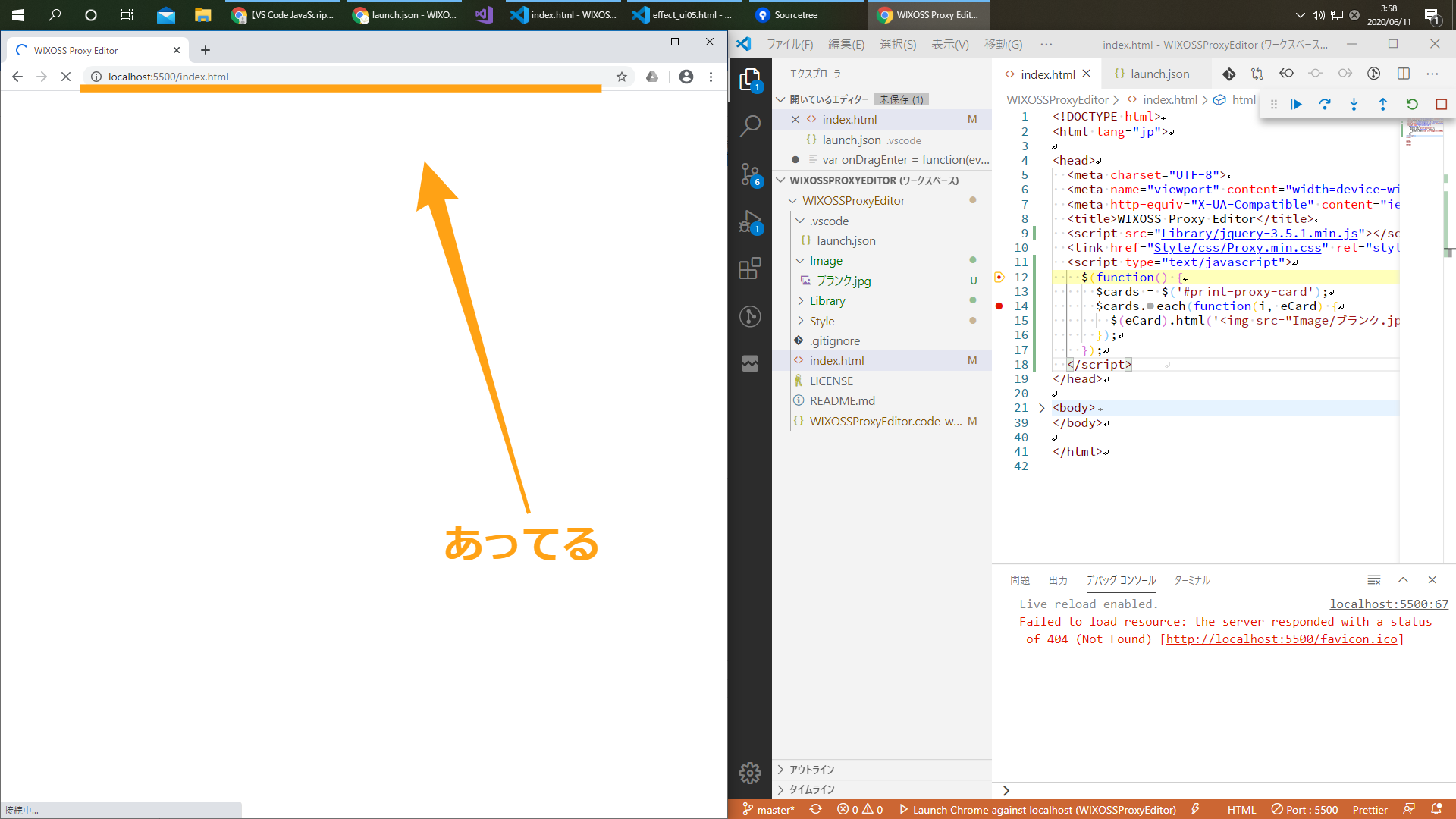Open the Explorer view in activity bar
The height and width of the screenshot is (819, 1456).
[750, 80]
